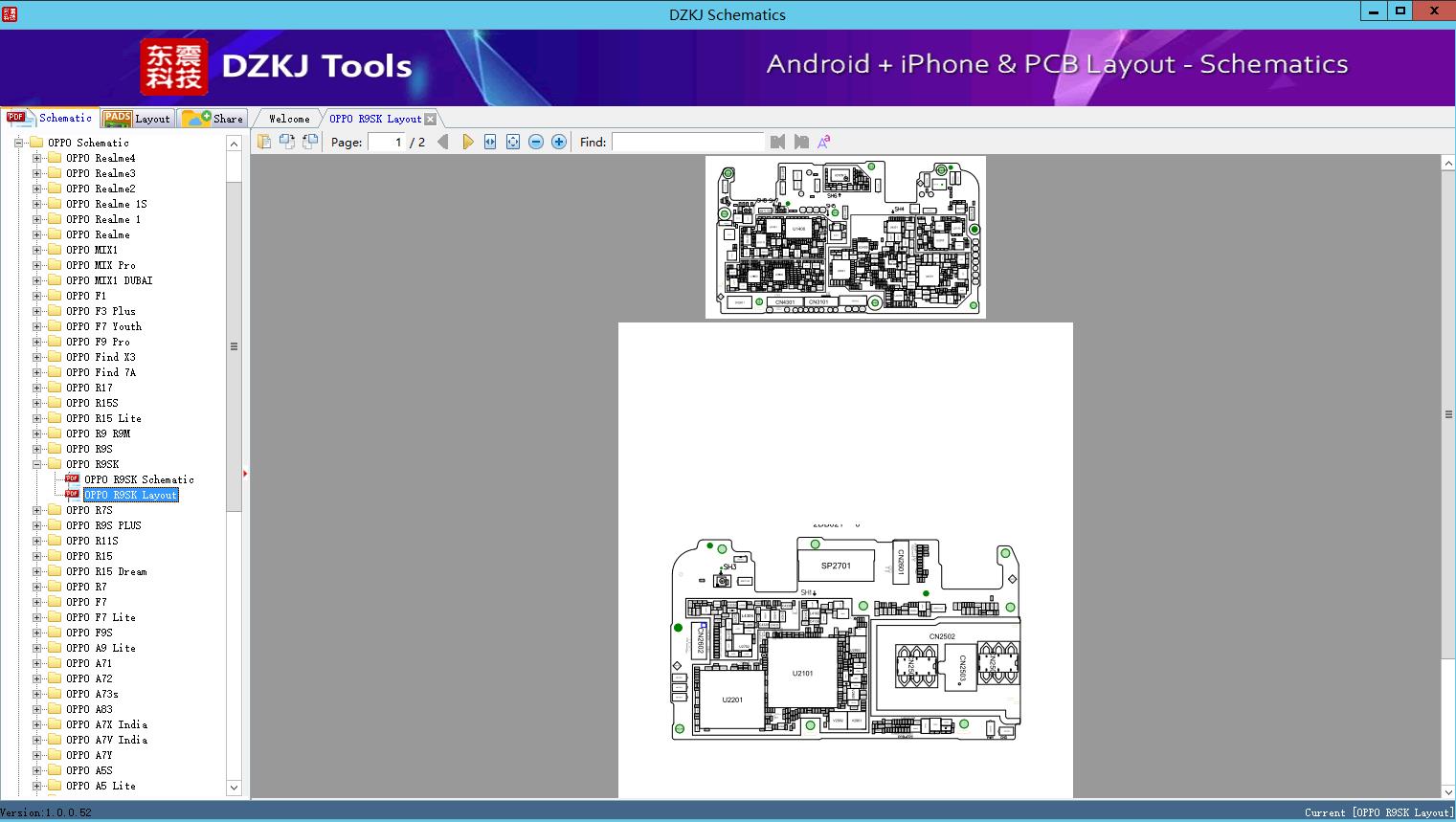Expand the OPPO MIX Pro folder
The image size is (1456, 822).
coord(36,265)
